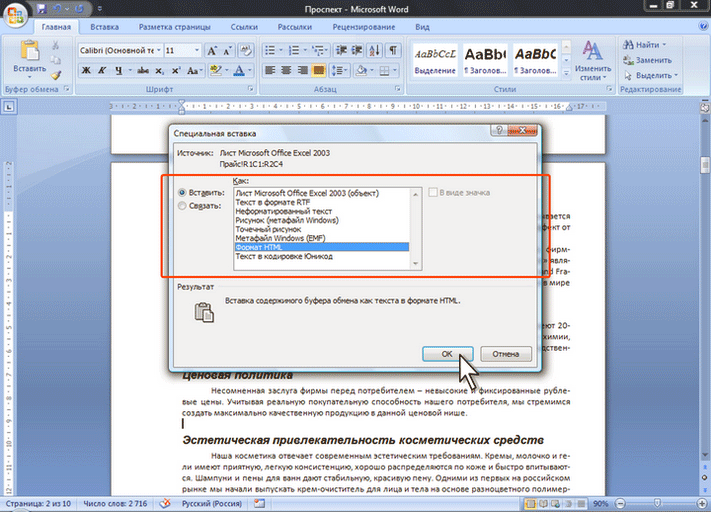This screenshot has width=711, height=512.
Task: Open the Изменить стили dropdown
Action: click(593, 61)
